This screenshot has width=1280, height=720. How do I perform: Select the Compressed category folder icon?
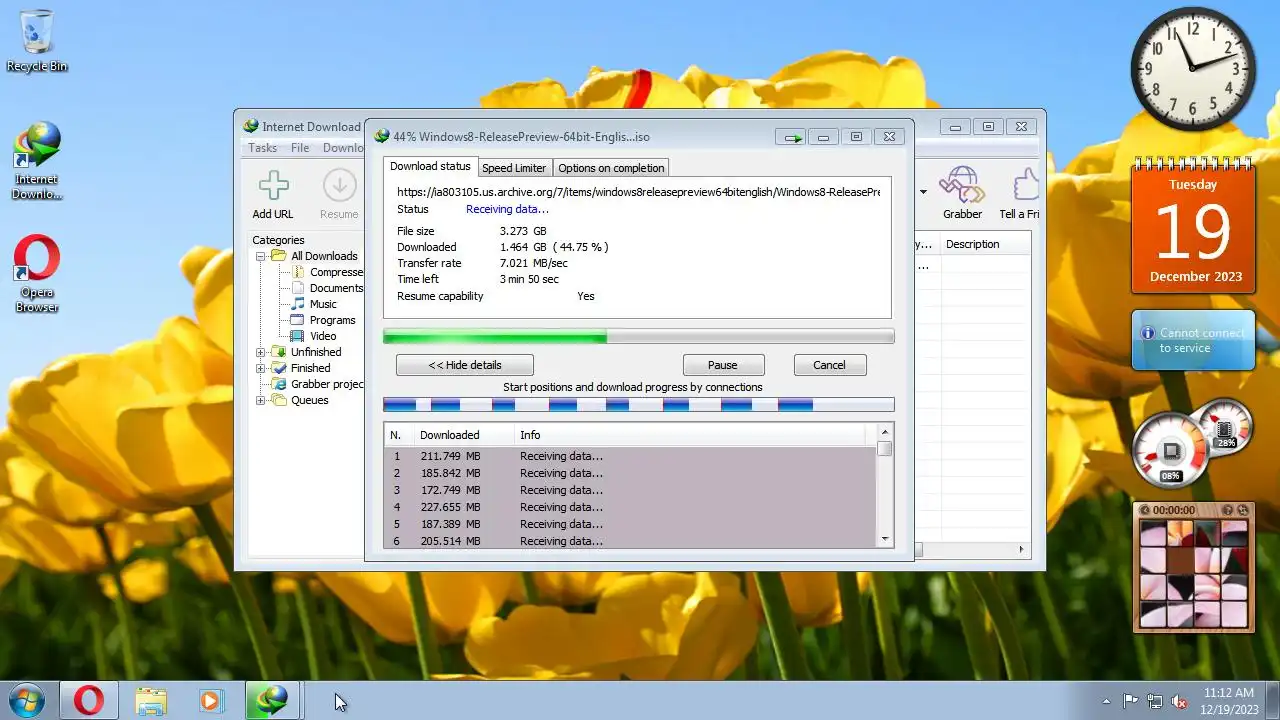[x=297, y=272]
